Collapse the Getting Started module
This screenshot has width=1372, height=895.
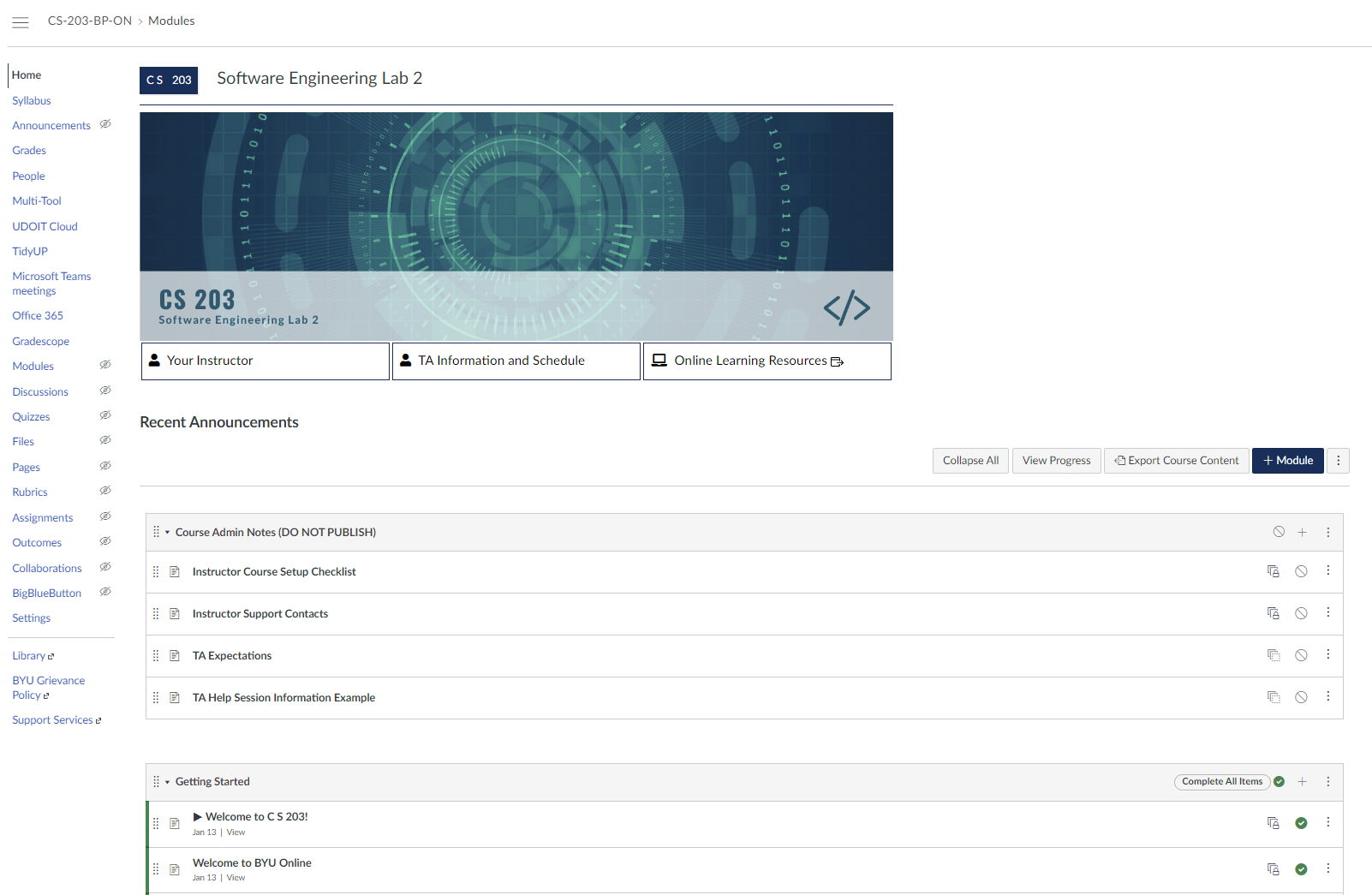(168, 782)
